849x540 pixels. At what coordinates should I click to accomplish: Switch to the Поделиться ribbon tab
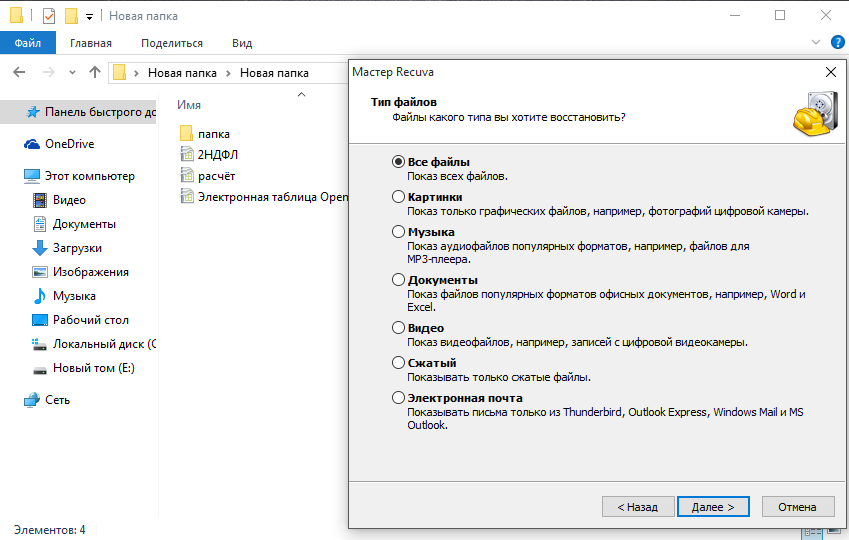(x=171, y=43)
